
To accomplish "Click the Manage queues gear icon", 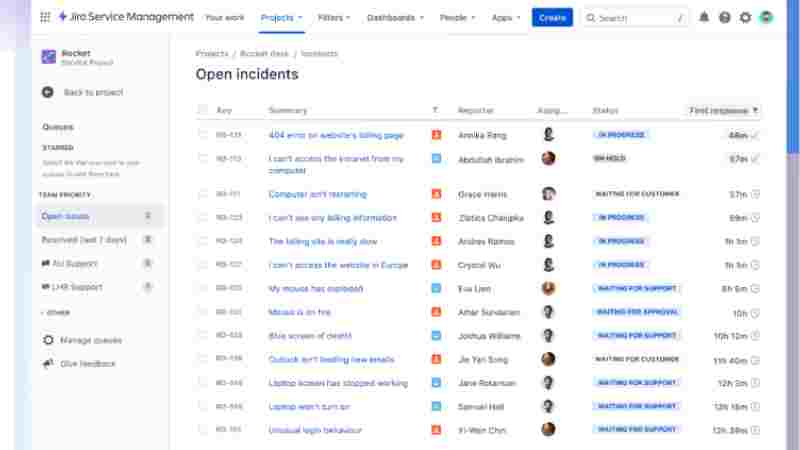I will pyautogui.click(x=48, y=340).
